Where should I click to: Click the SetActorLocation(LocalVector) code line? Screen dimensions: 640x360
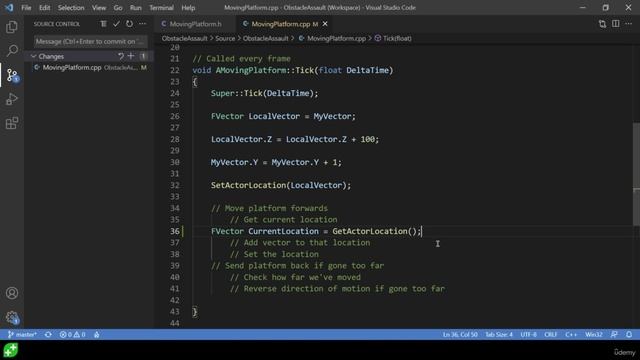pos(281,185)
